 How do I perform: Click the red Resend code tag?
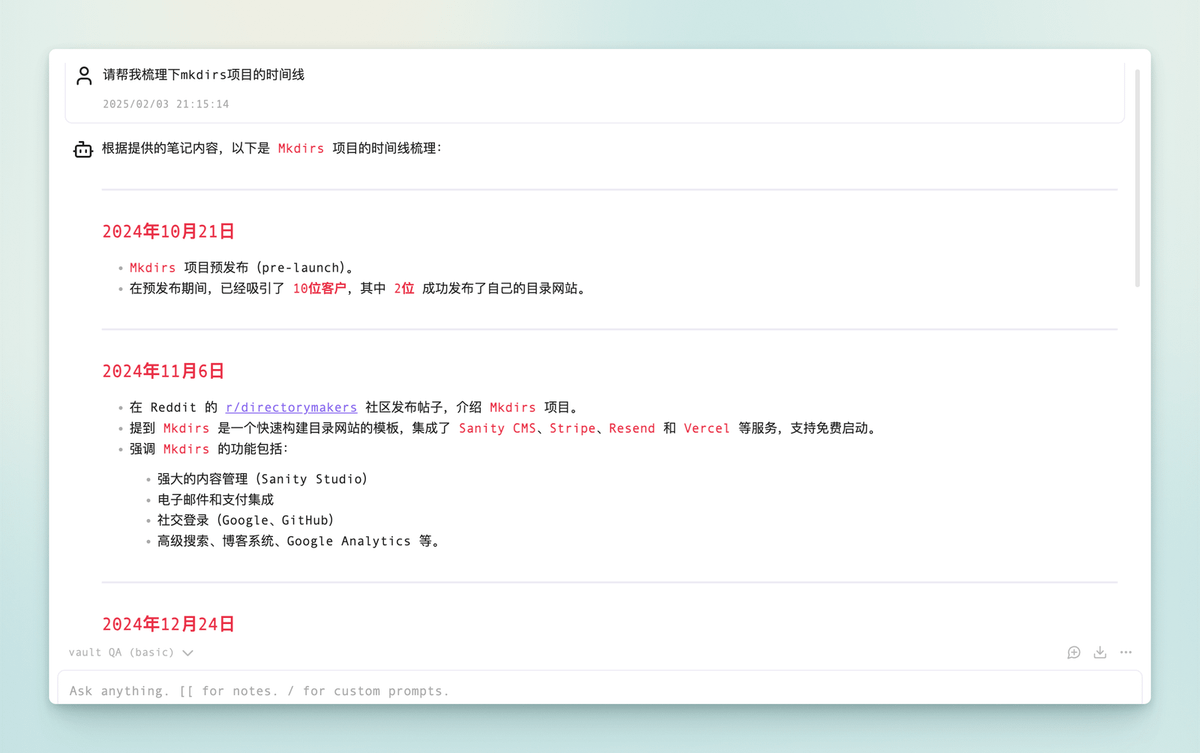(632, 428)
